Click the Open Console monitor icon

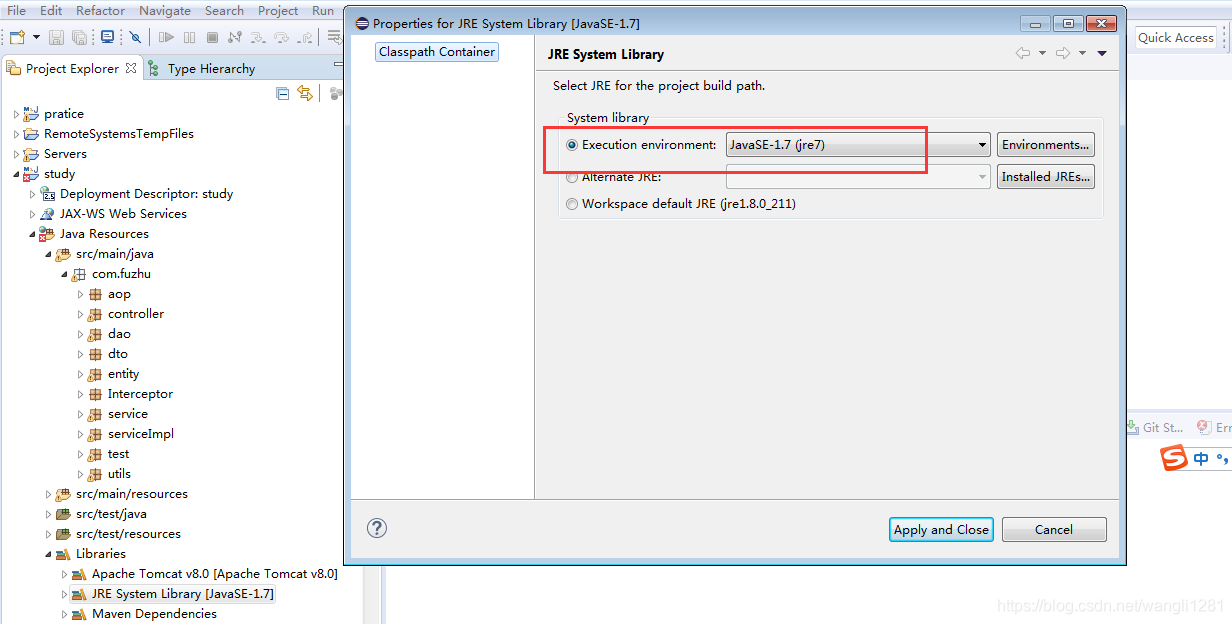(x=107, y=37)
